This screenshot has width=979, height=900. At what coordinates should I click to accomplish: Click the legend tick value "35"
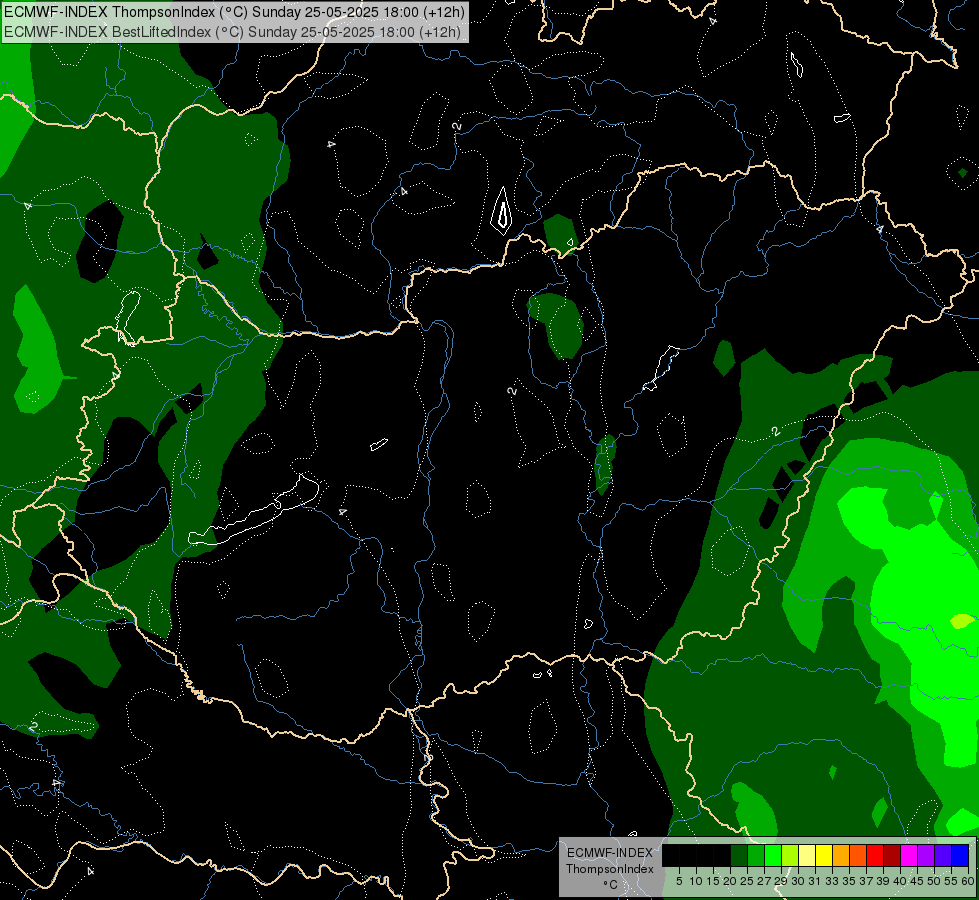(x=849, y=881)
